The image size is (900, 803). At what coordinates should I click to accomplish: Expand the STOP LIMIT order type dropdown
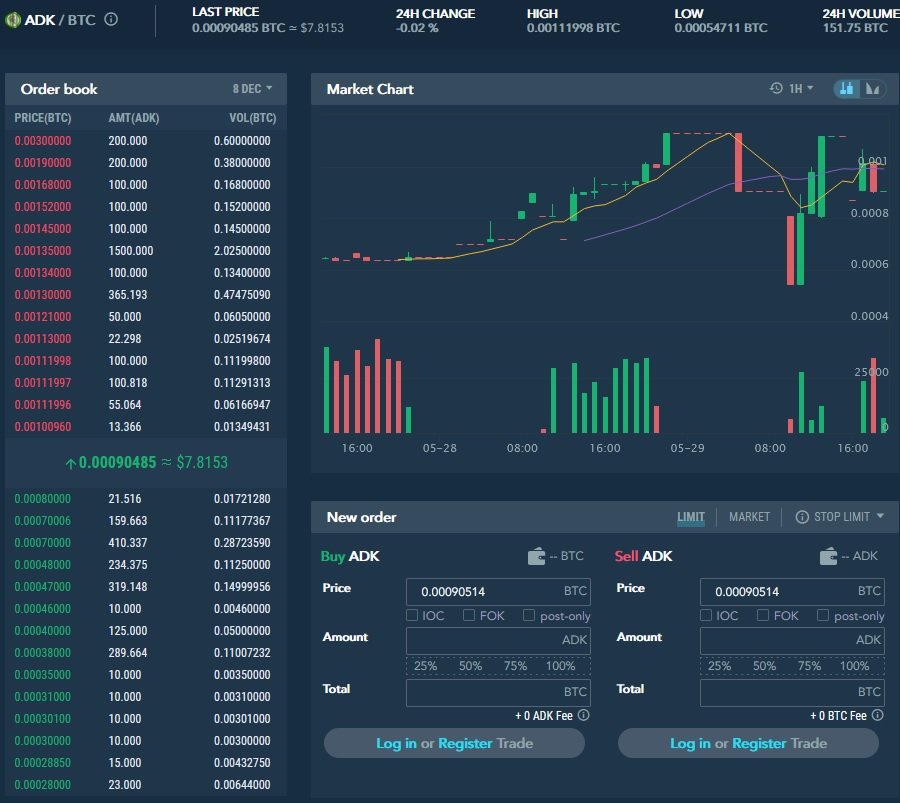880,517
